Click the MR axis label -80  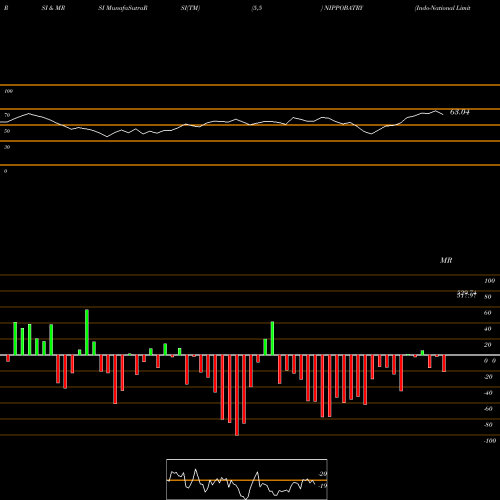pos(488,425)
